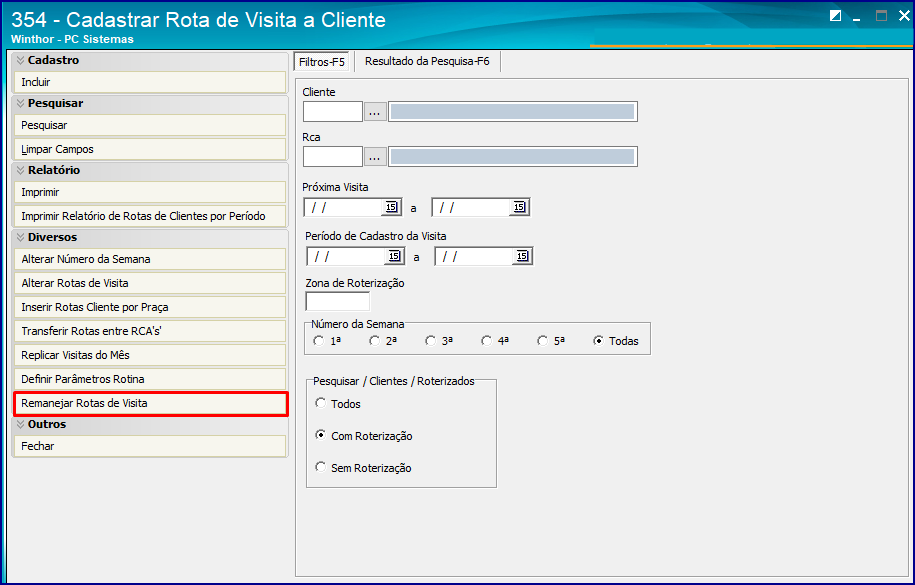
Task: Click Limpar Campos button
Action: 150,149
